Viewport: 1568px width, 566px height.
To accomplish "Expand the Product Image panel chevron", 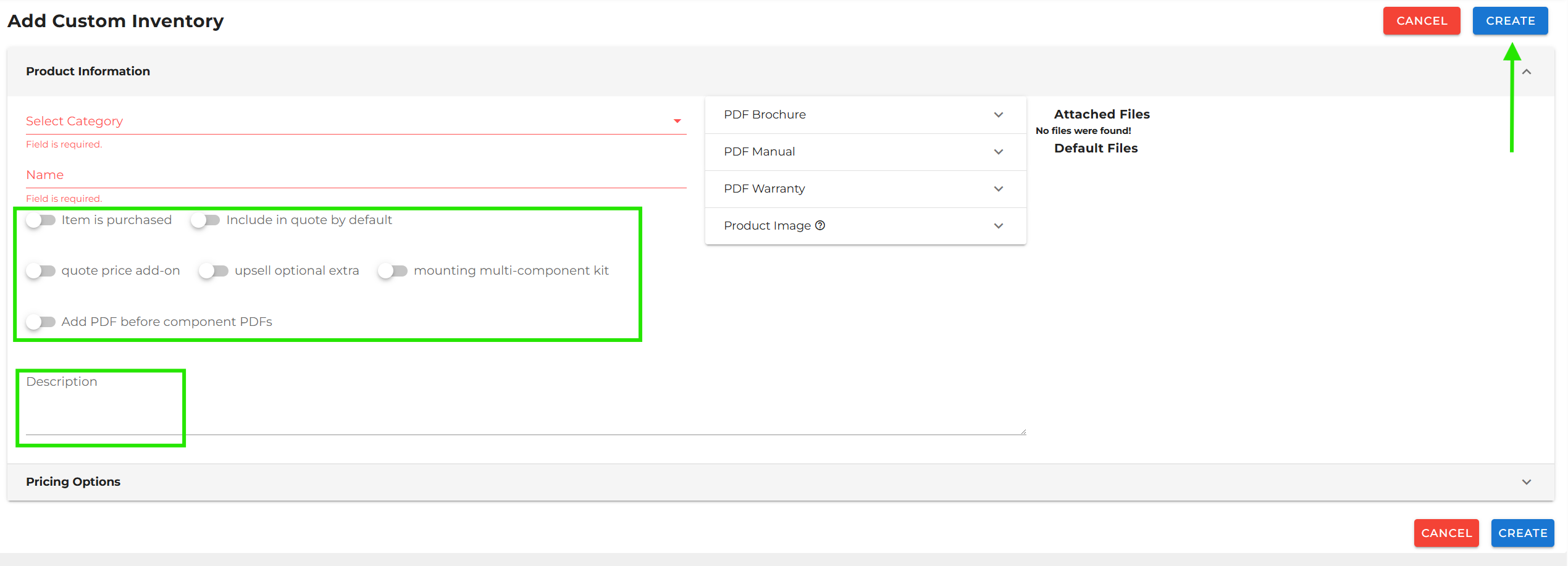I will pyautogui.click(x=999, y=226).
